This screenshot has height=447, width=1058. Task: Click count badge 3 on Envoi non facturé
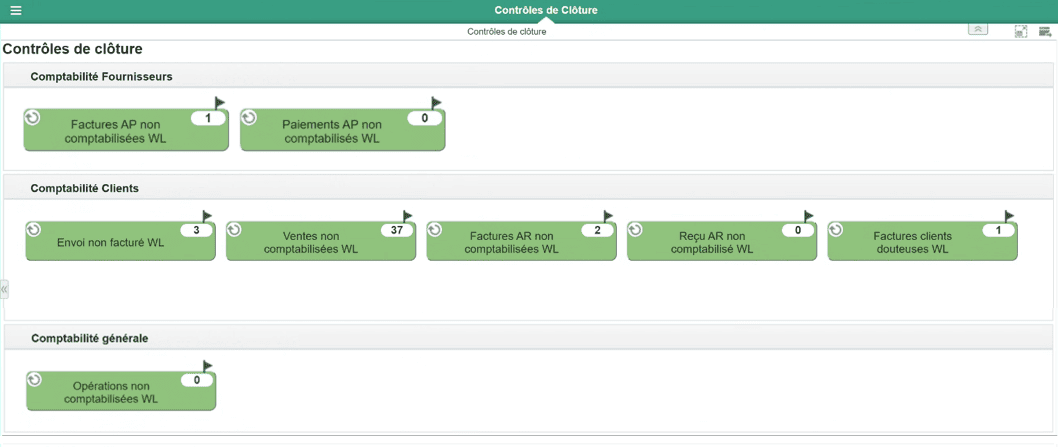[x=196, y=230]
